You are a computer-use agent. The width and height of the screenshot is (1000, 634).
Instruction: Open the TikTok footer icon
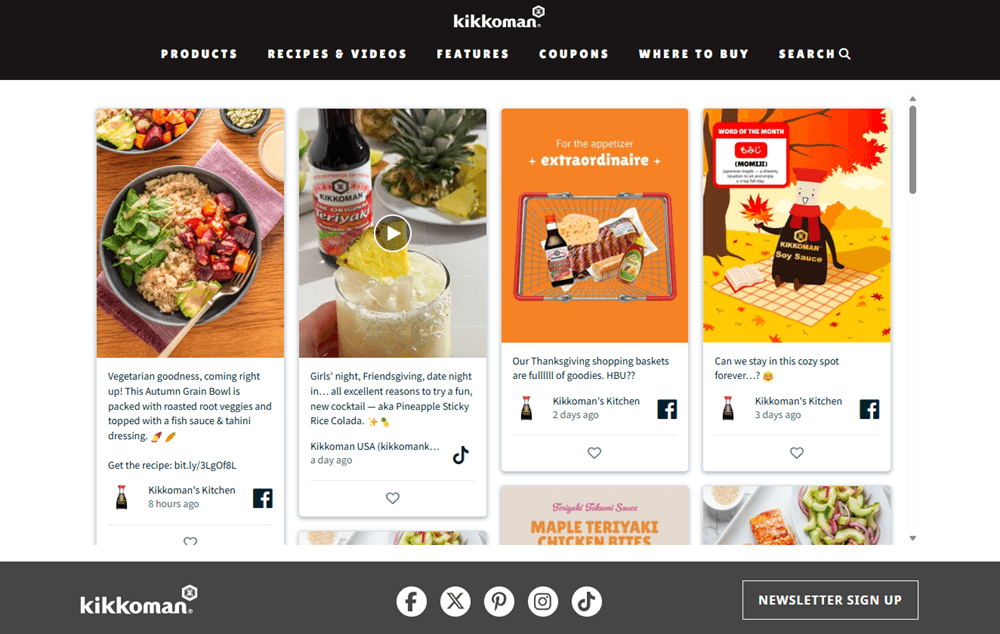(x=587, y=601)
